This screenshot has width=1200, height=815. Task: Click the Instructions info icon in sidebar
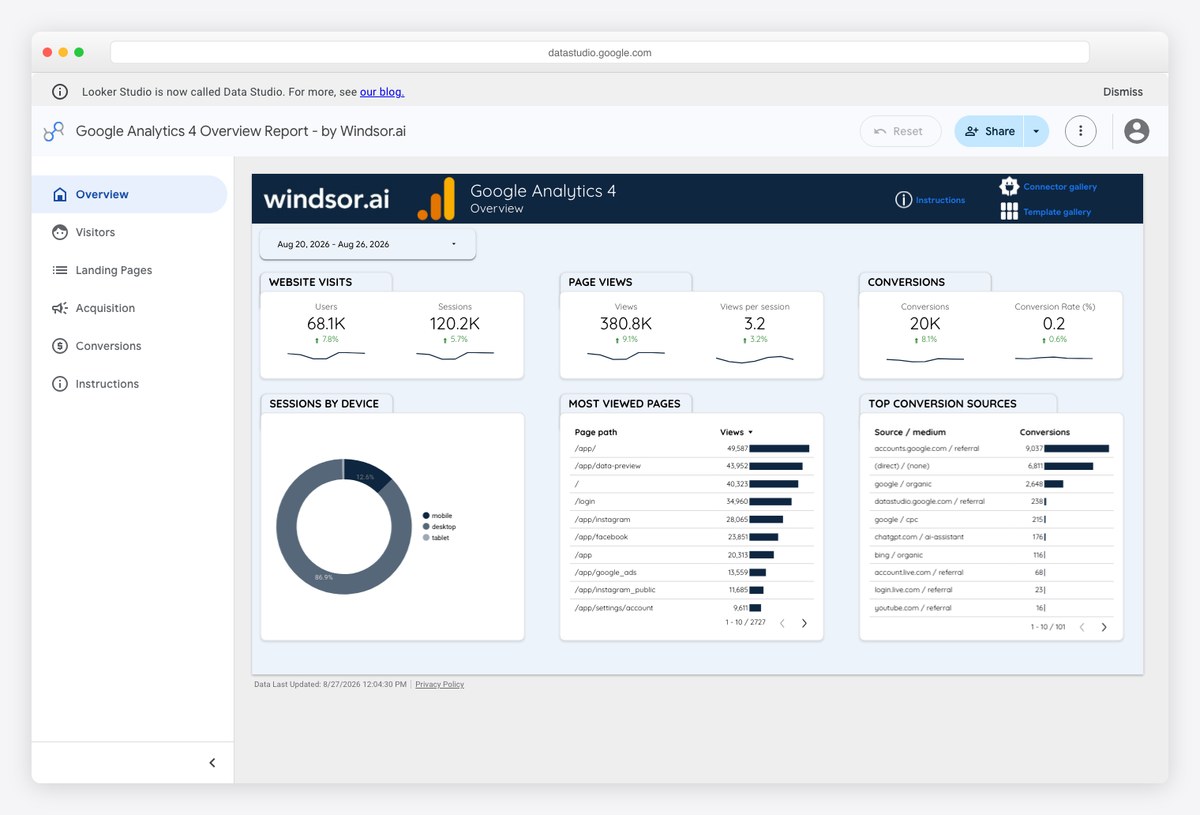pos(60,384)
